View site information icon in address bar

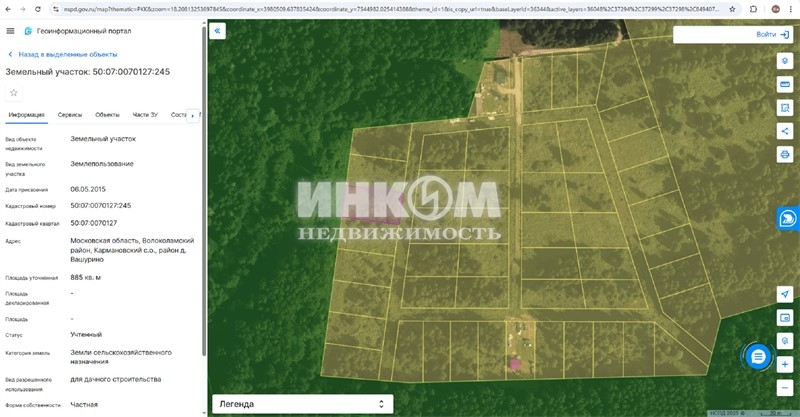point(56,9)
